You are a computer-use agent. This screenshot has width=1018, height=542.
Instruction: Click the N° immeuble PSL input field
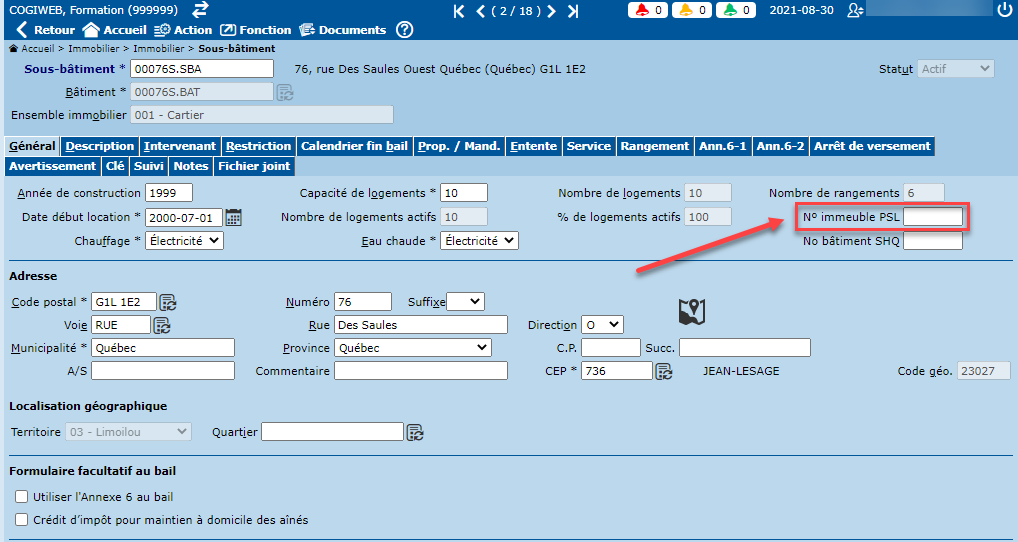(932, 217)
